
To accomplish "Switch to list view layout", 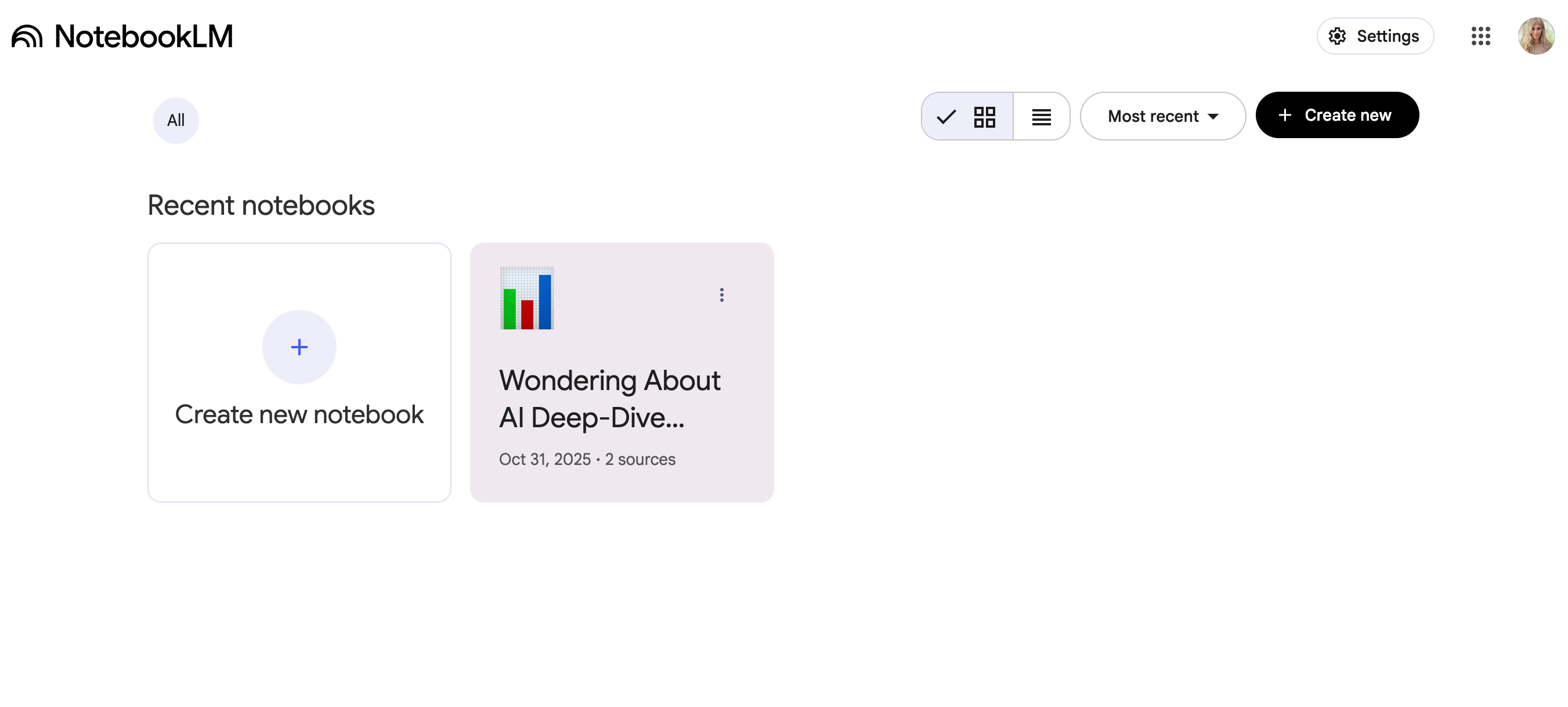I will (x=1042, y=116).
